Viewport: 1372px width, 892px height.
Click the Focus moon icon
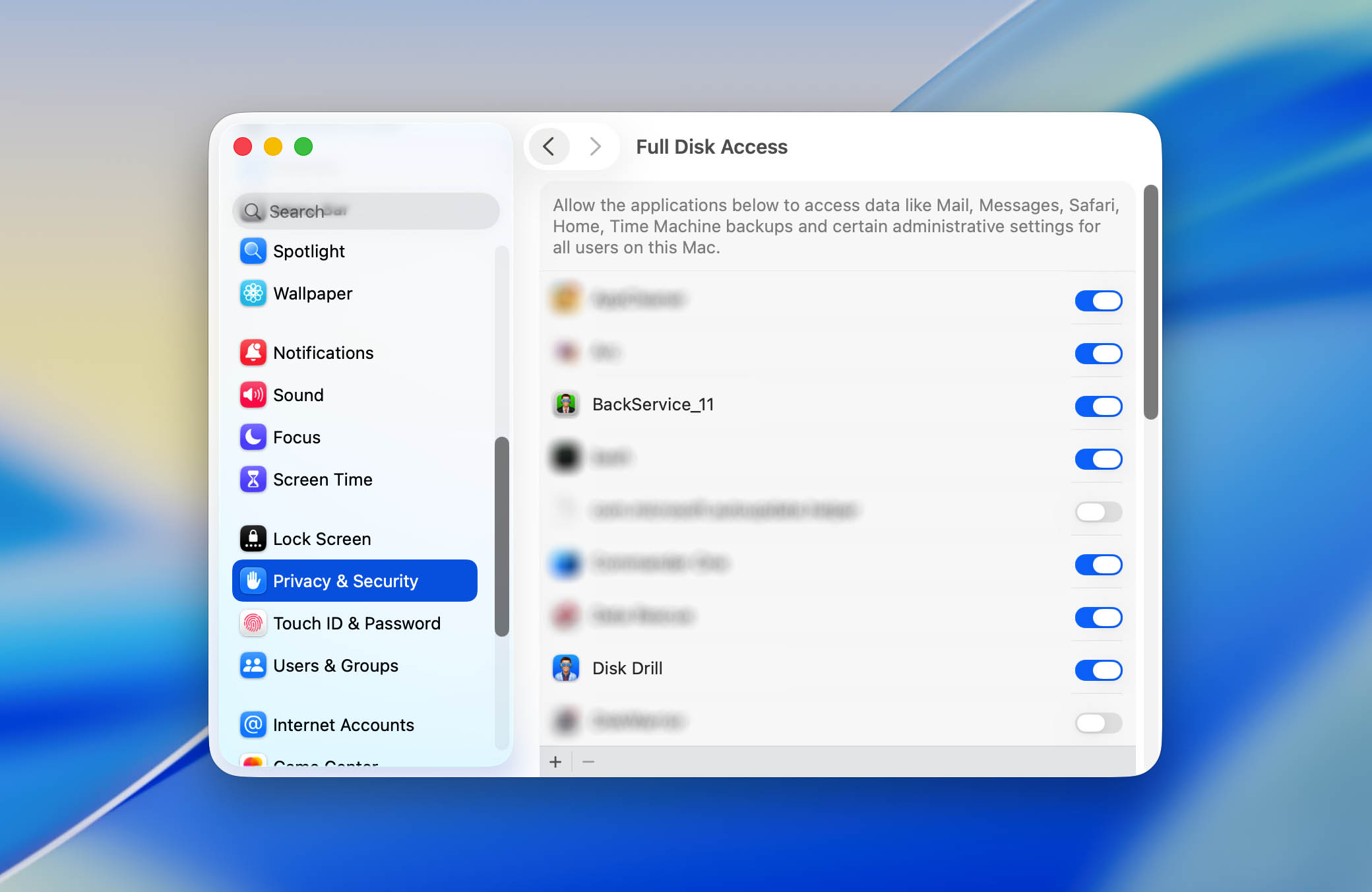click(x=253, y=437)
